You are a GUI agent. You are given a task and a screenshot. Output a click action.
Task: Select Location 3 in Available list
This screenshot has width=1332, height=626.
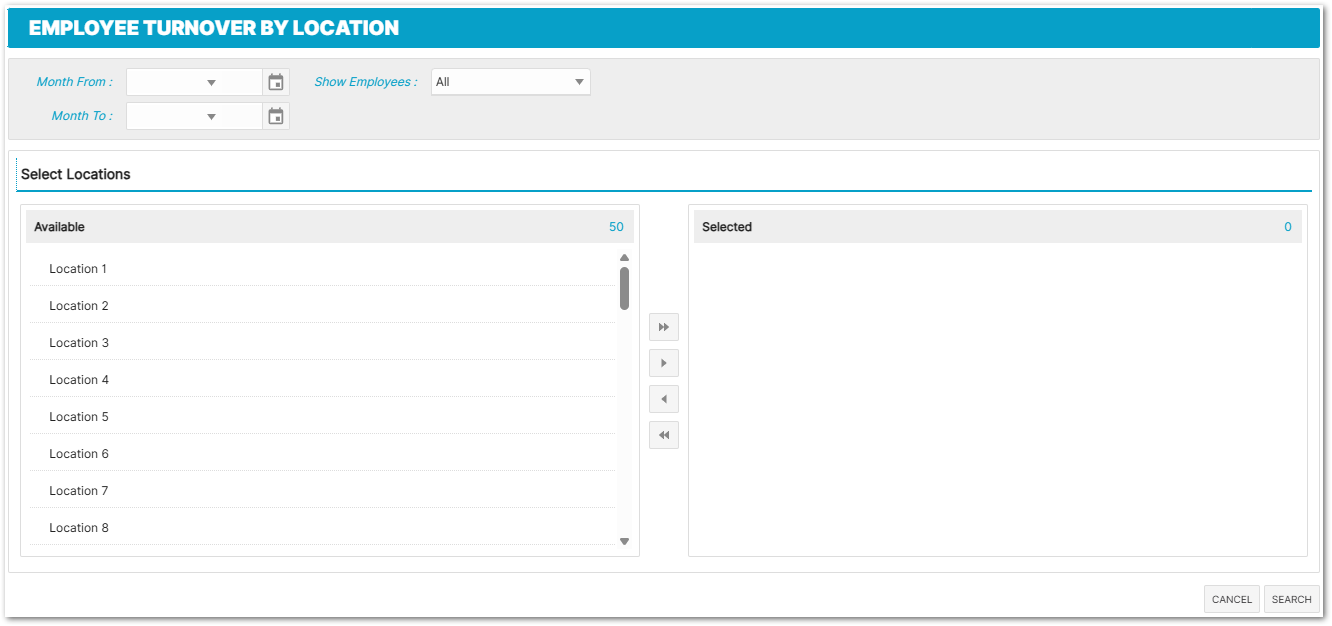coord(79,343)
